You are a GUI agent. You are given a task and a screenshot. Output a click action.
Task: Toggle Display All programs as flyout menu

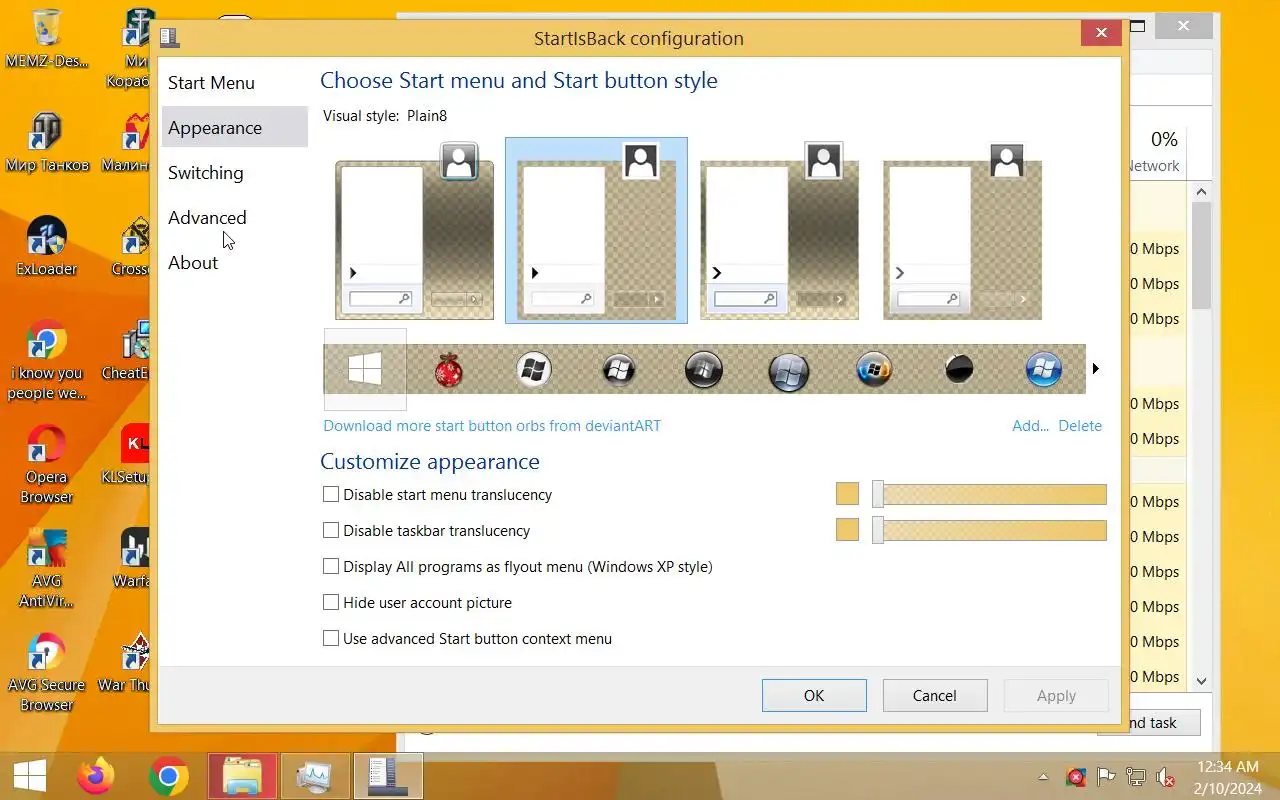pyautogui.click(x=331, y=566)
